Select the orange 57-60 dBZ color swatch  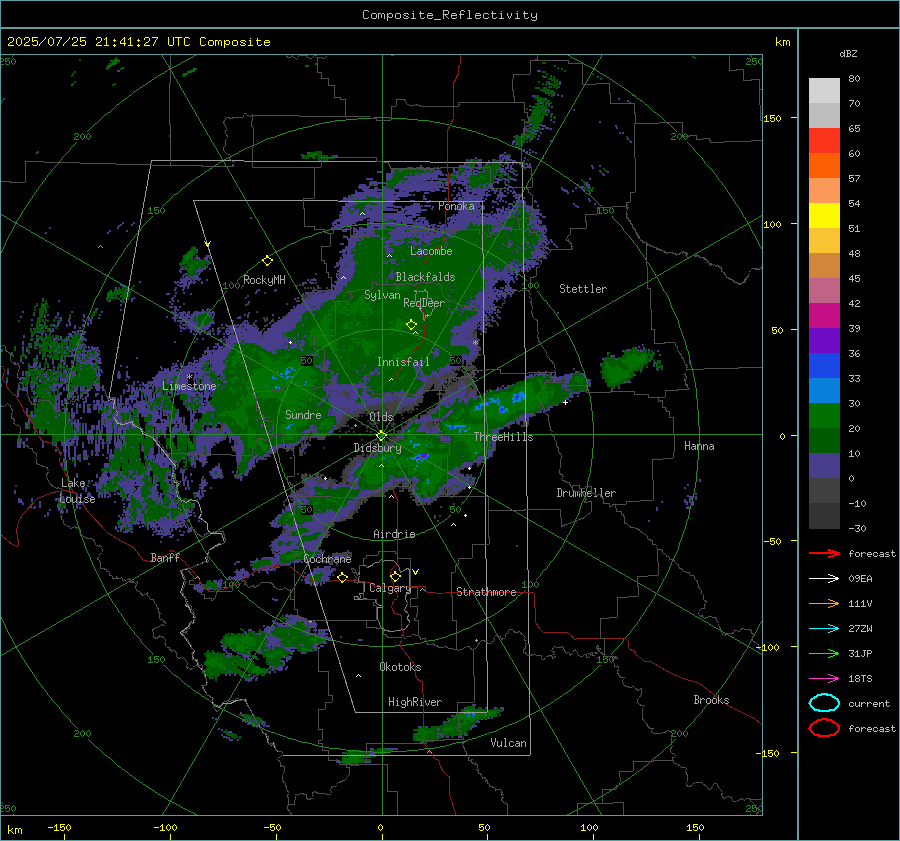[x=824, y=166]
